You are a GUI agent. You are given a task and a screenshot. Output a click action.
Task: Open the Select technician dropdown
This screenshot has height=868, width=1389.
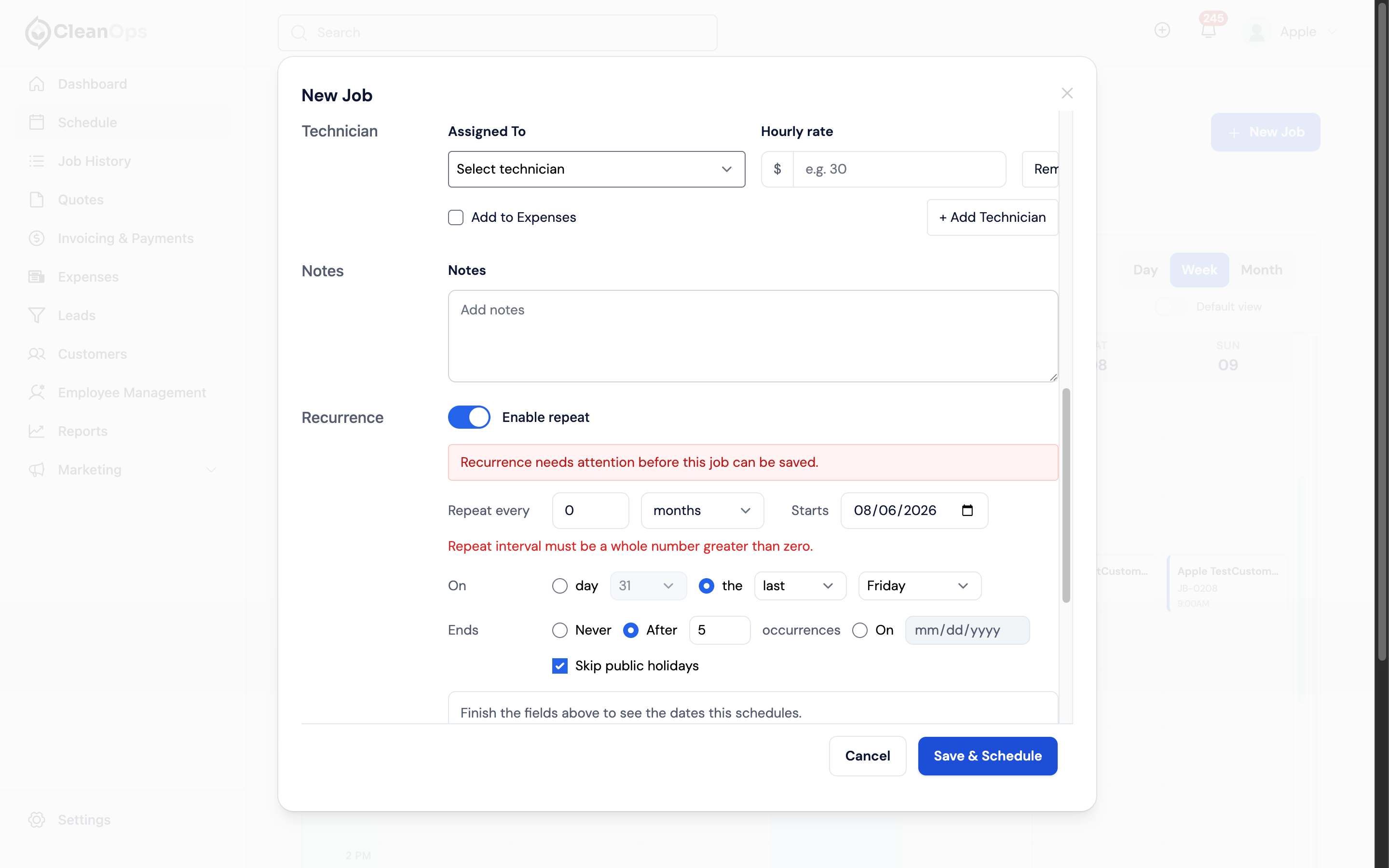596,169
